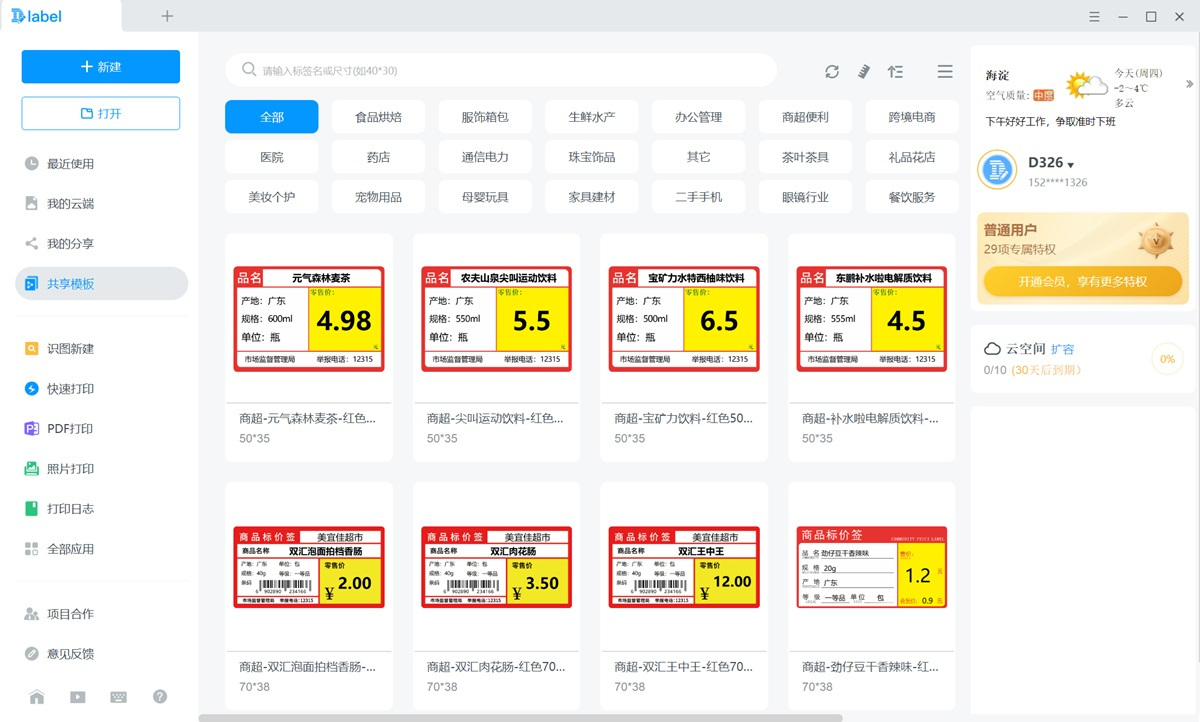Image resolution: width=1200 pixels, height=722 pixels.
Task: Collapse the right panel with double chevron
Action: tap(1189, 84)
